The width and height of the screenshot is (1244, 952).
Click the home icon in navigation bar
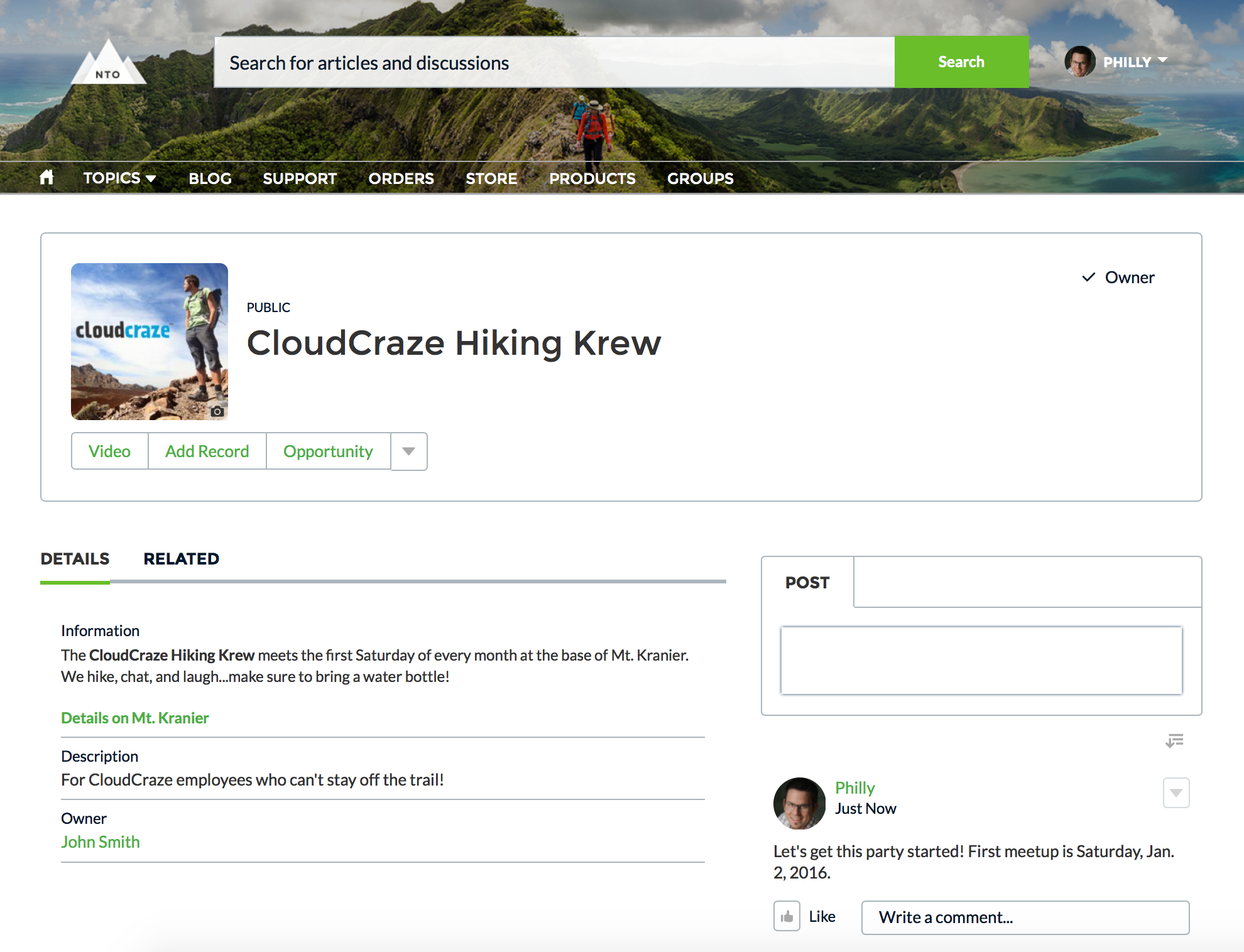pyautogui.click(x=46, y=178)
